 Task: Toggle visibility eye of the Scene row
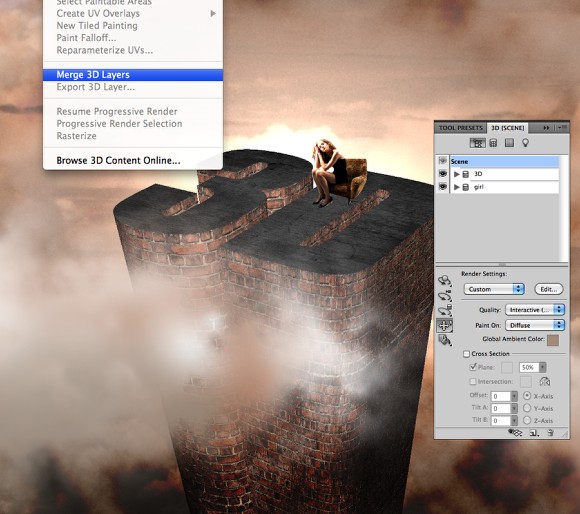click(x=442, y=161)
